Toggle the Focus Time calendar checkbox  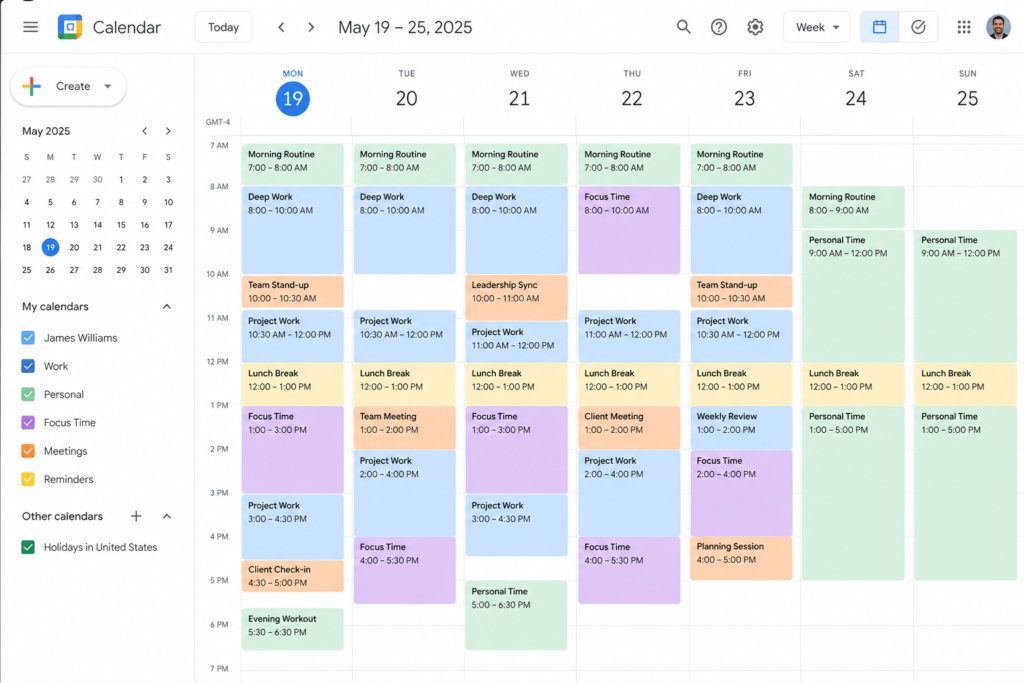pyautogui.click(x=28, y=422)
